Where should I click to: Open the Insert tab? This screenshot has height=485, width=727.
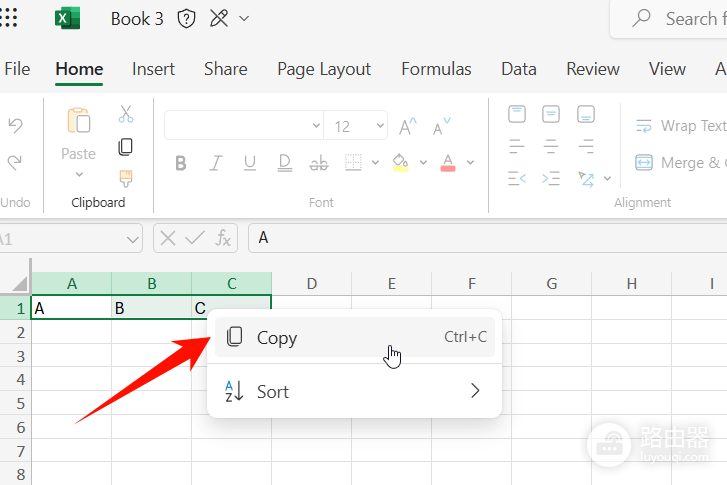153,69
